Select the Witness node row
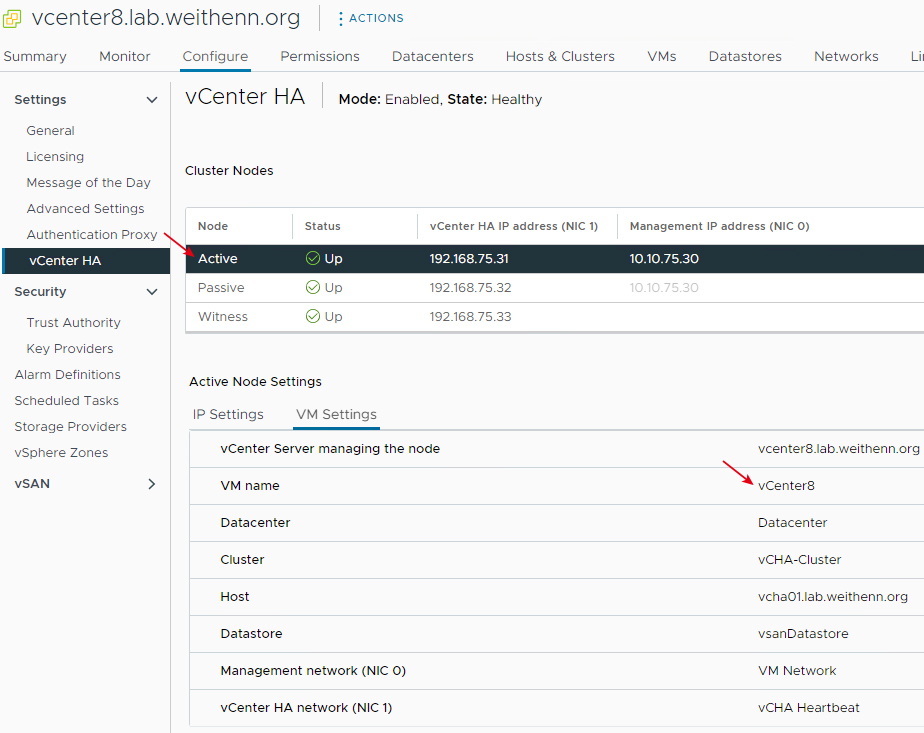The height and width of the screenshot is (733, 924). [x=555, y=317]
